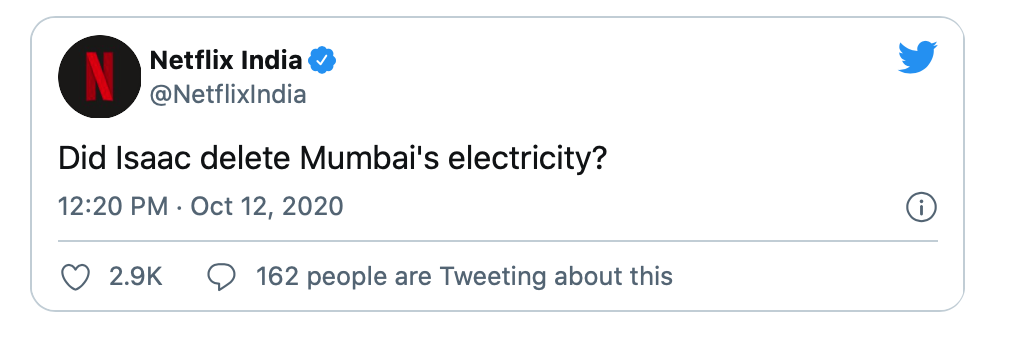This screenshot has width=1016, height=362.
Task: Open the tweet info circle icon
Action: (x=920, y=208)
